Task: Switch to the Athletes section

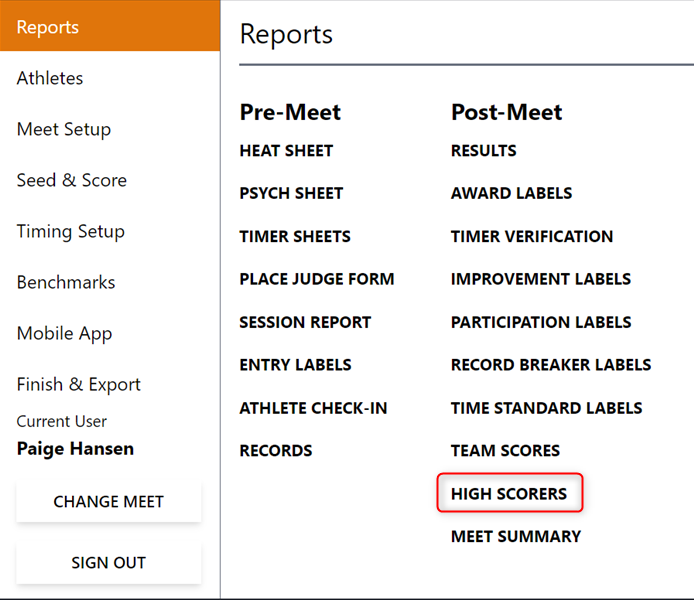Action: click(x=50, y=78)
